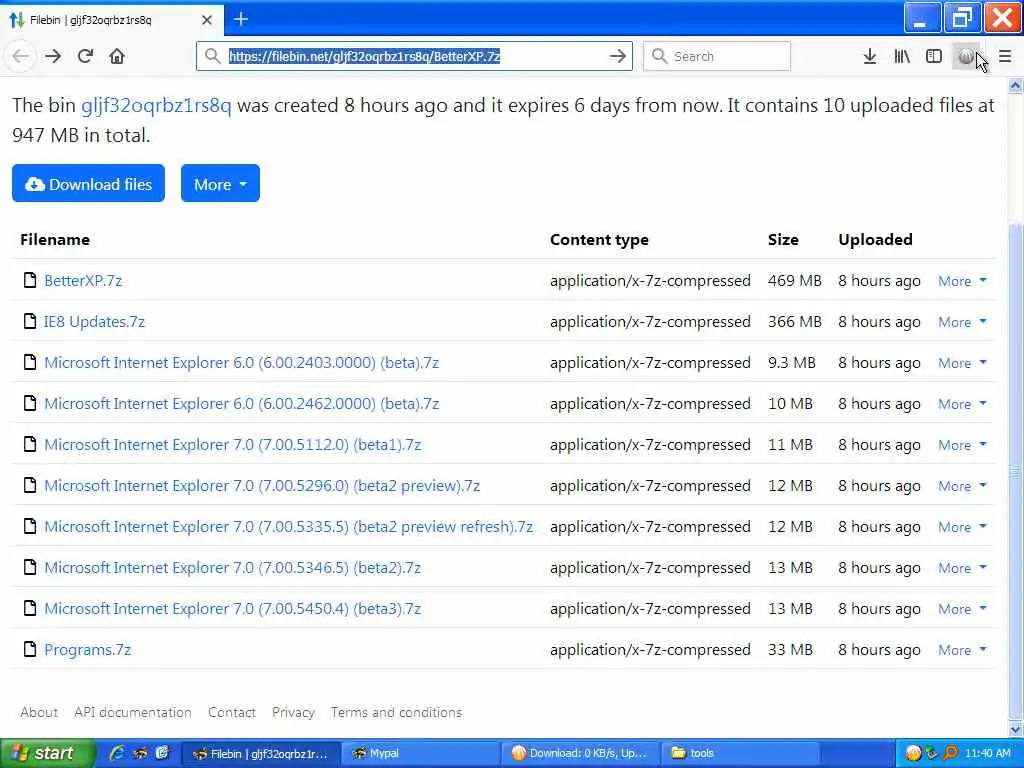This screenshot has height=768, width=1024.
Task: Select the Filebin browser tab
Action: click(x=111, y=20)
